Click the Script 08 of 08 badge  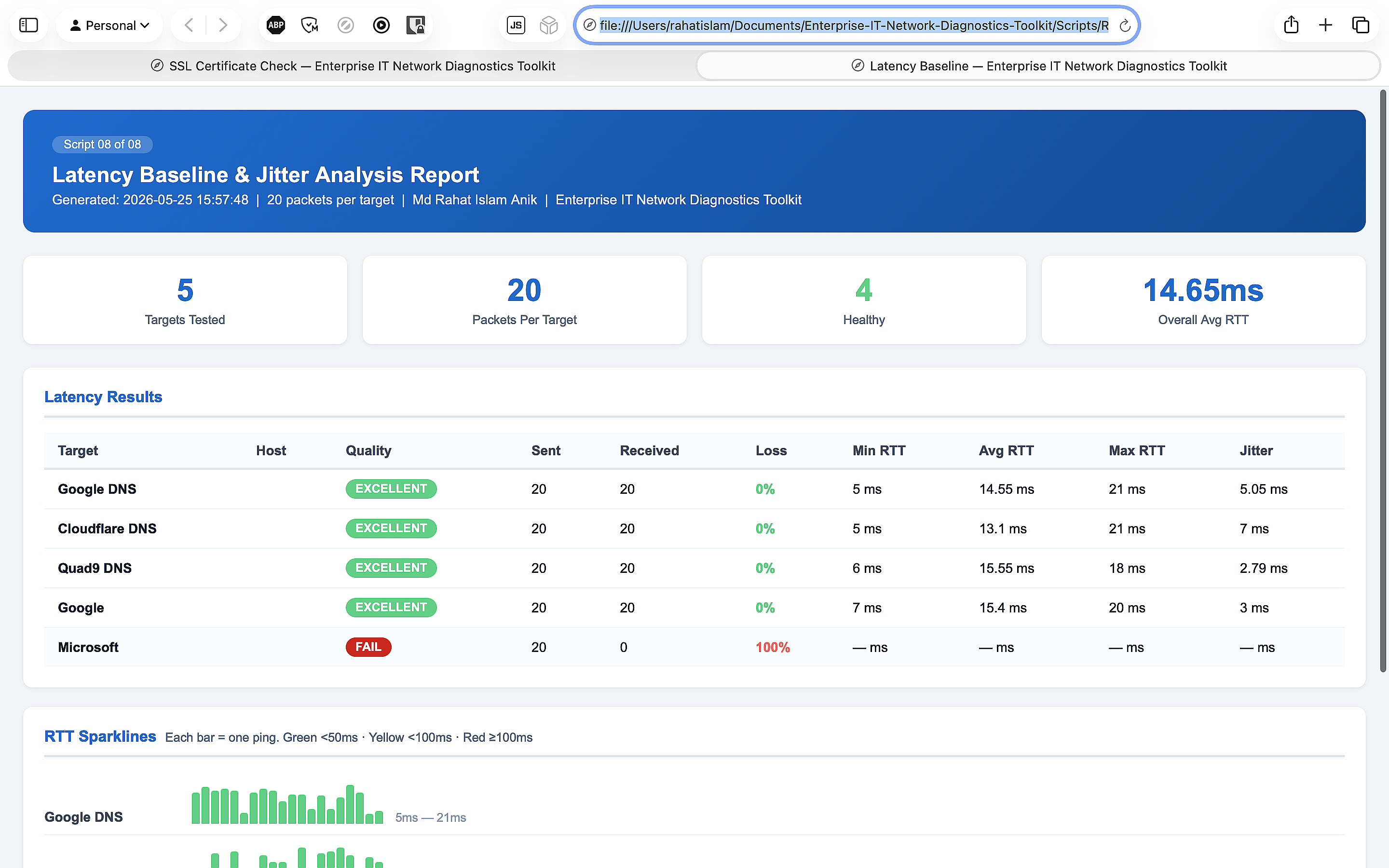[102, 145]
